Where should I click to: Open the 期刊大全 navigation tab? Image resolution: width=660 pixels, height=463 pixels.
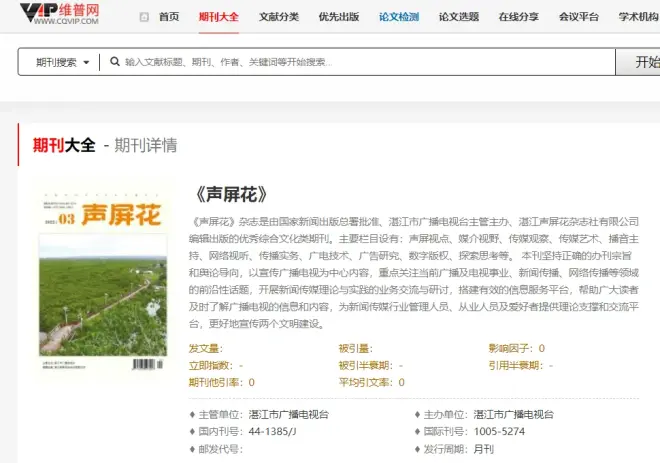click(x=219, y=17)
